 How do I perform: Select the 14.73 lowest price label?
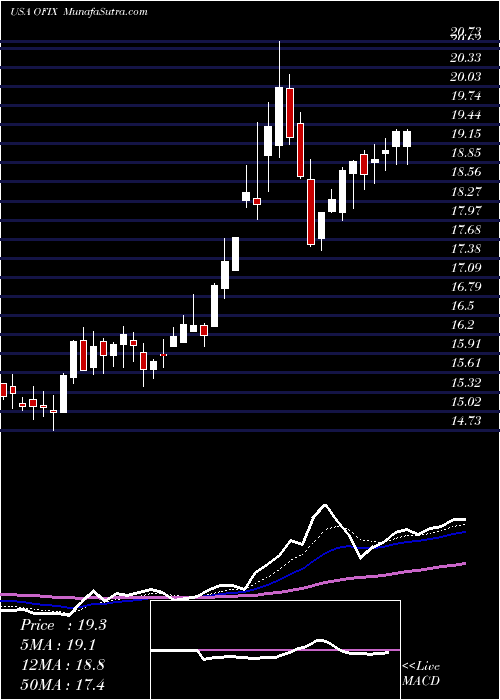pyautogui.click(x=466, y=421)
